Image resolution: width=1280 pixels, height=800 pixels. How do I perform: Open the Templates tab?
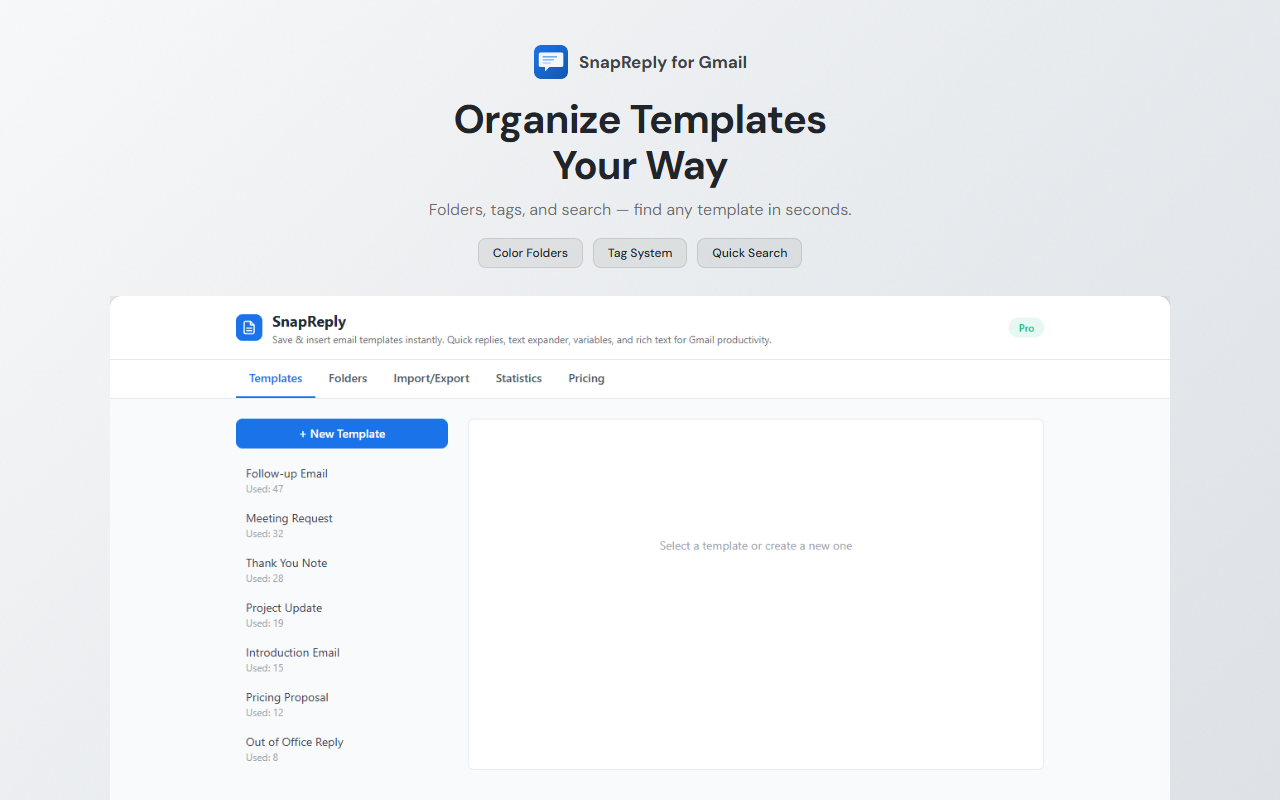pos(276,378)
